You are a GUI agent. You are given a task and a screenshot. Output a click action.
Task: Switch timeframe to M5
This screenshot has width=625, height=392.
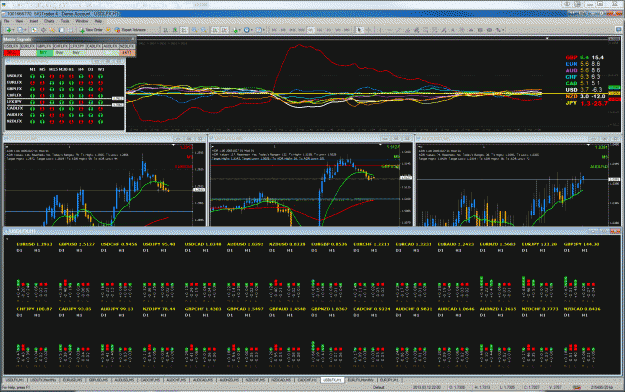point(283,30)
